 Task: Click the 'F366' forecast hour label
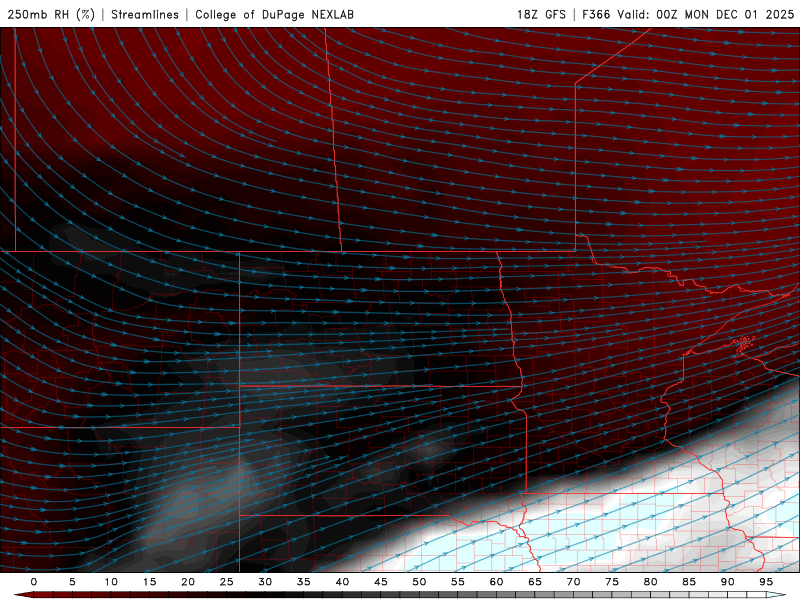tap(596, 14)
